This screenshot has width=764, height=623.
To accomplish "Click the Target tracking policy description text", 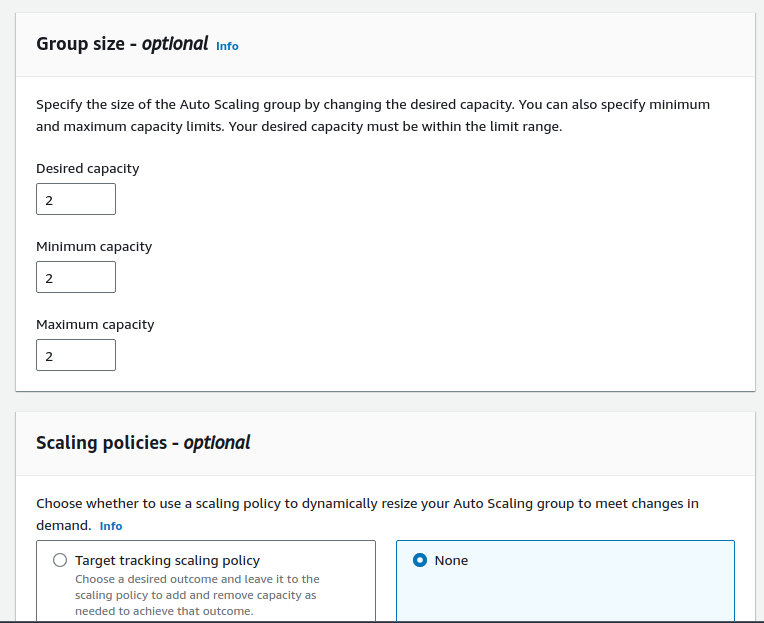I will [196, 595].
